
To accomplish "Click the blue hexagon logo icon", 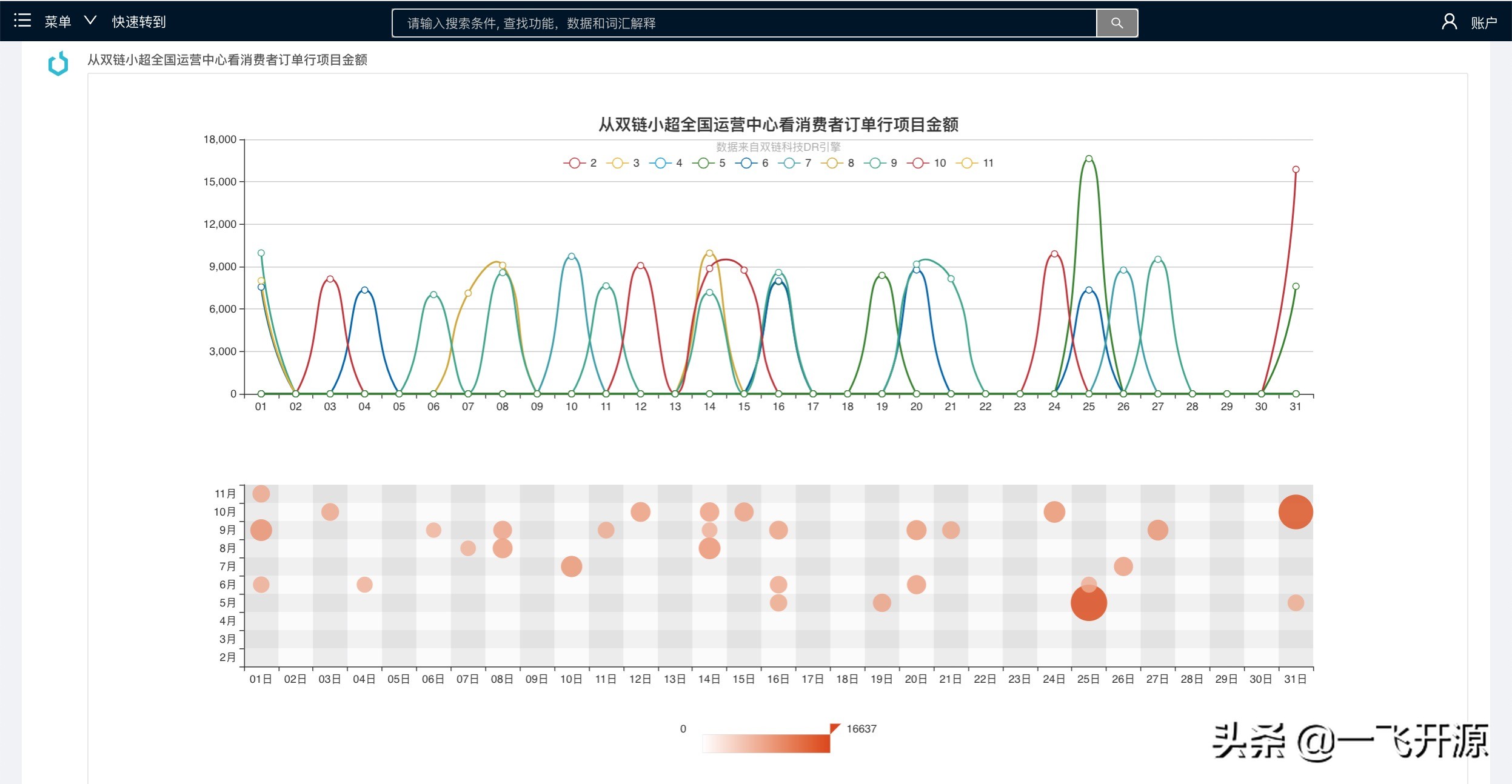I will (x=58, y=63).
